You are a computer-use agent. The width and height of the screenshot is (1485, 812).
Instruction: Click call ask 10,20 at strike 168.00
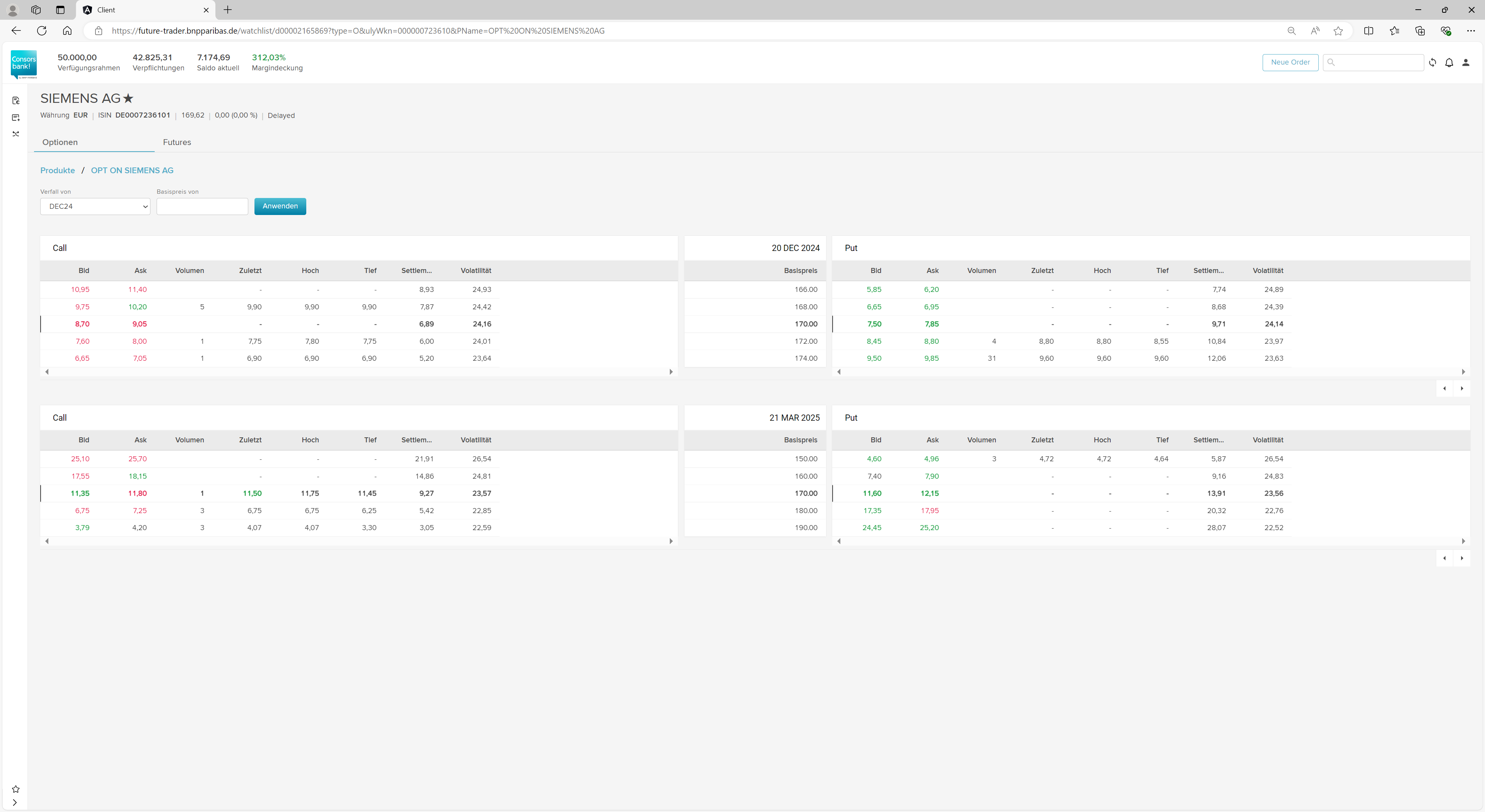click(x=137, y=307)
